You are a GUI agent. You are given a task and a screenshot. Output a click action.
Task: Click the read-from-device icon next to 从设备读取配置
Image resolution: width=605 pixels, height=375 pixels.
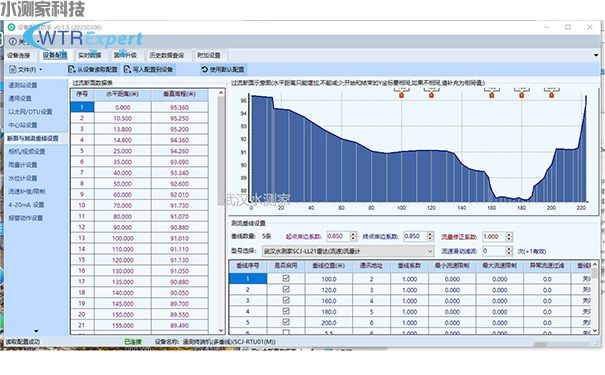point(71,69)
